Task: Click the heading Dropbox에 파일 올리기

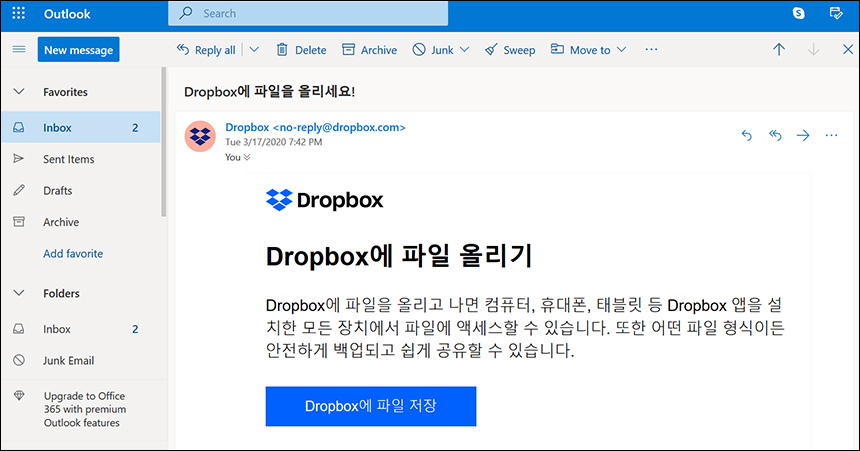Action: point(399,256)
